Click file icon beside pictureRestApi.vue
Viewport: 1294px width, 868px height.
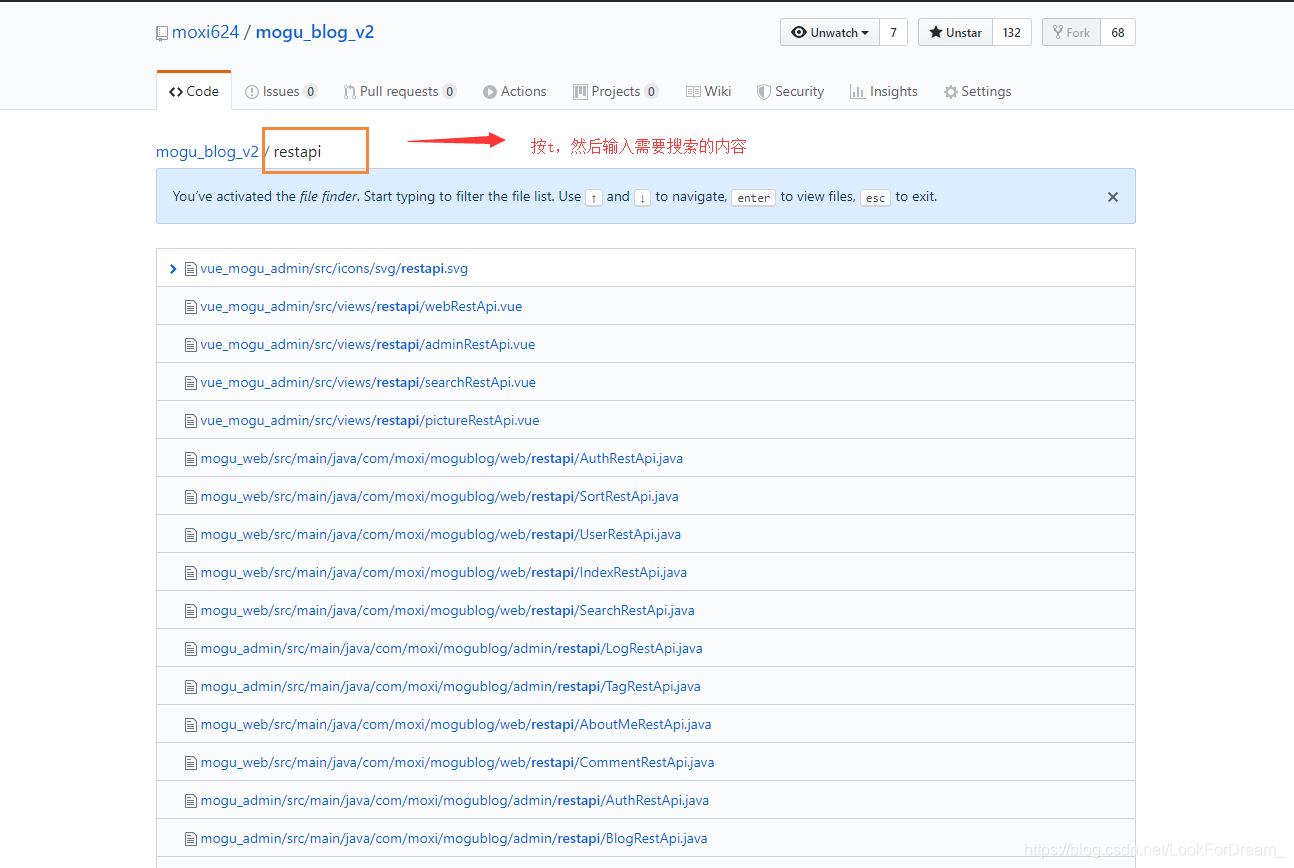(190, 421)
